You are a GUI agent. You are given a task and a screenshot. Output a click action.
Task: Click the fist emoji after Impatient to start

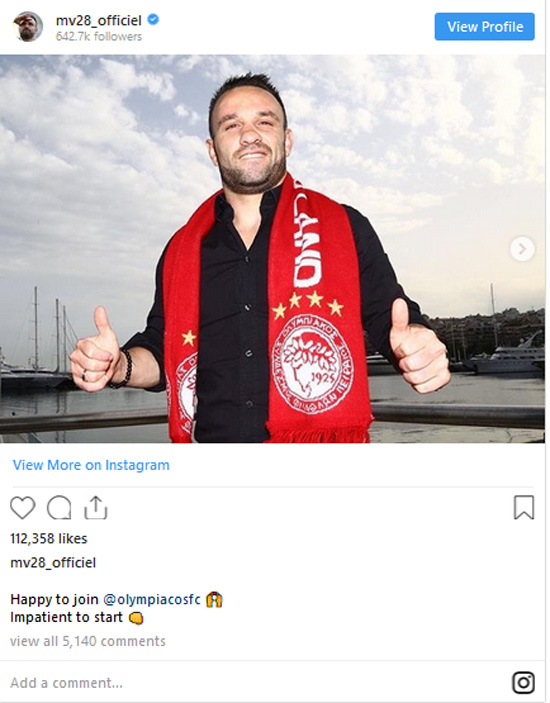click(x=136, y=618)
